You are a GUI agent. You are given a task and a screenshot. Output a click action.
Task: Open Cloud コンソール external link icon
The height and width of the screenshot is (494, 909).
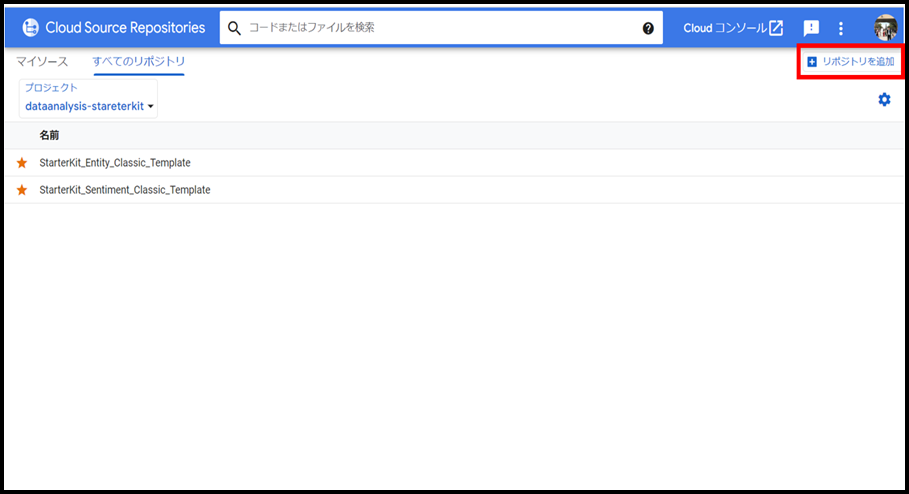(776, 28)
